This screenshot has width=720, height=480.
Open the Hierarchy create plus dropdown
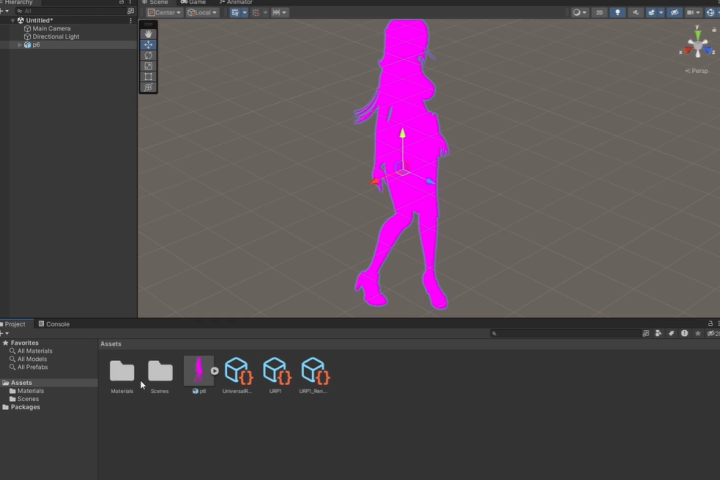click(5, 11)
